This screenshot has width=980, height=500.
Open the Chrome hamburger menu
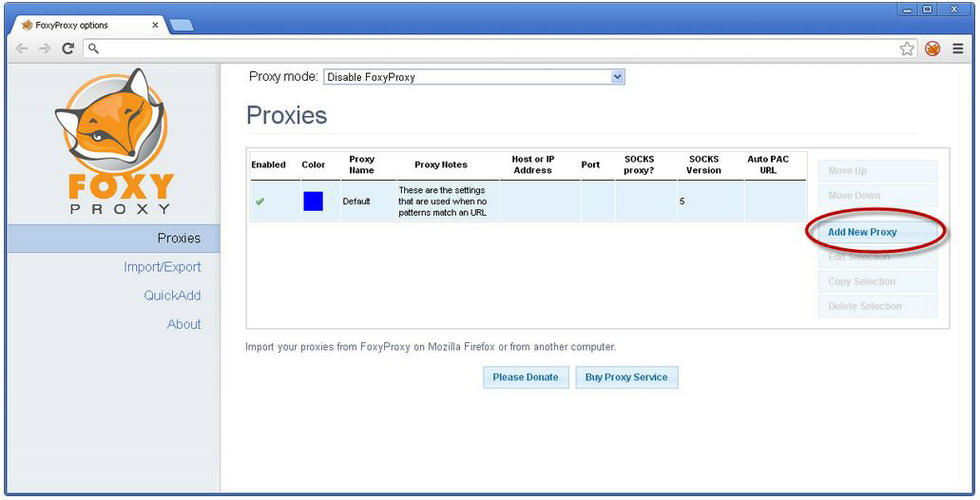pos(958,49)
